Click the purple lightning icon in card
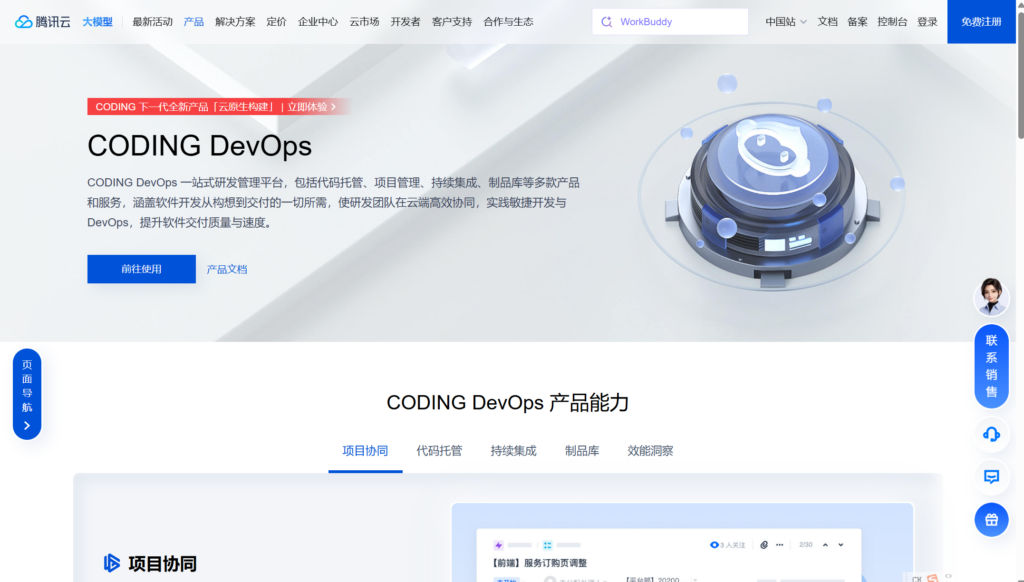The height and width of the screenshot is (582, 1024). coord(498,545)
